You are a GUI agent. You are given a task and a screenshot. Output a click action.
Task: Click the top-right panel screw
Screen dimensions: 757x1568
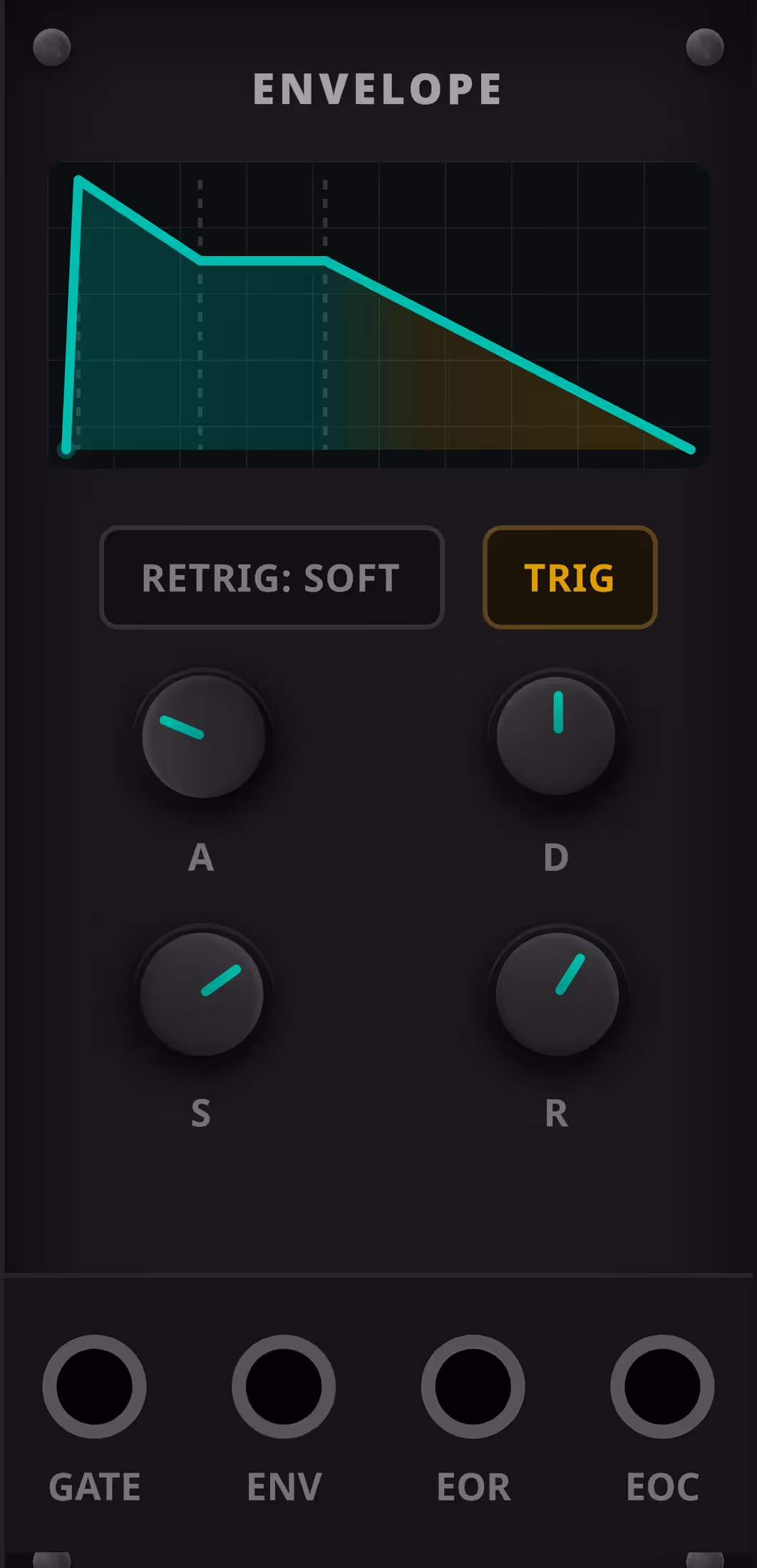tap(704, 48)
